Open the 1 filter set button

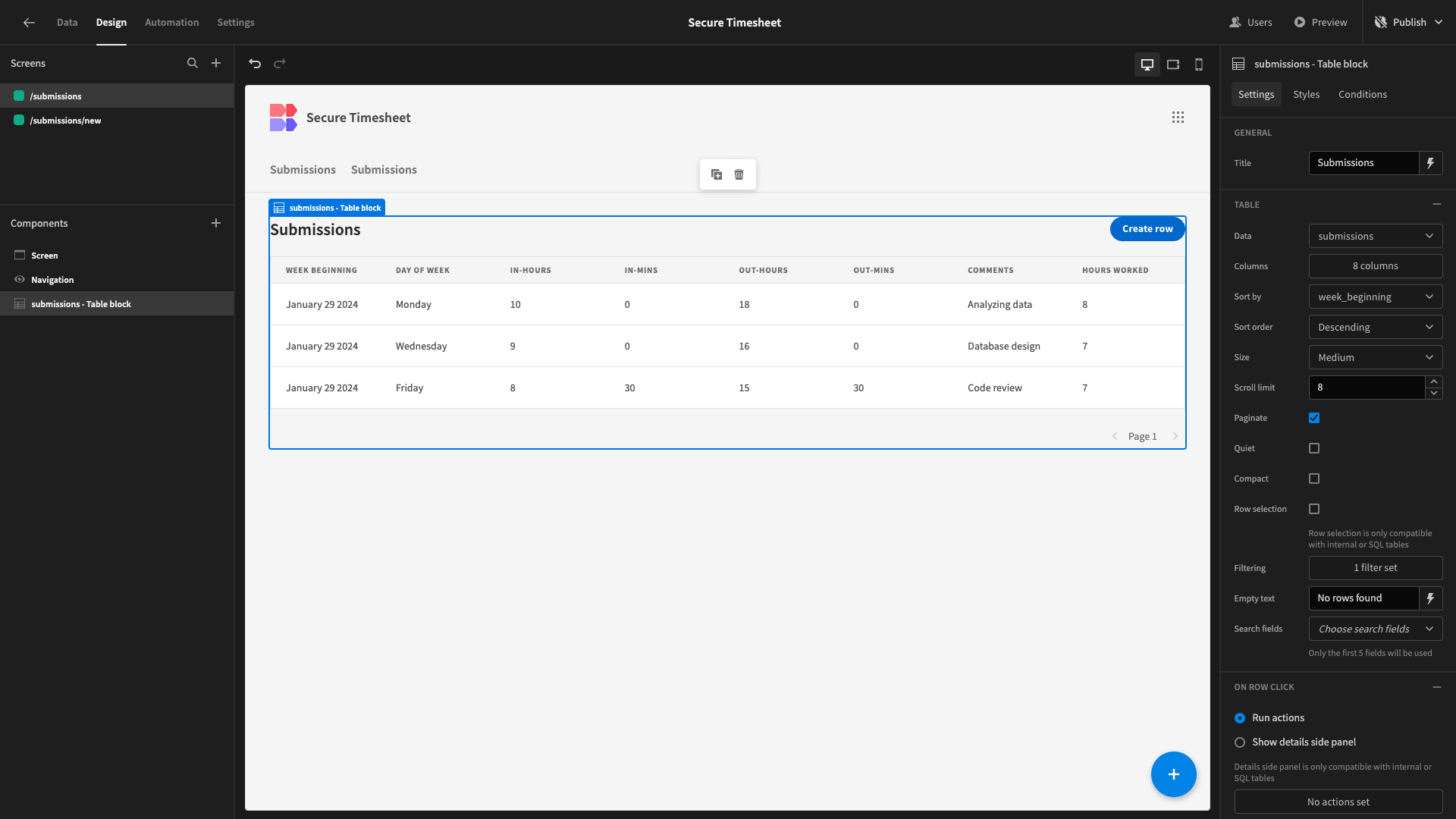tap(1376, 568)
